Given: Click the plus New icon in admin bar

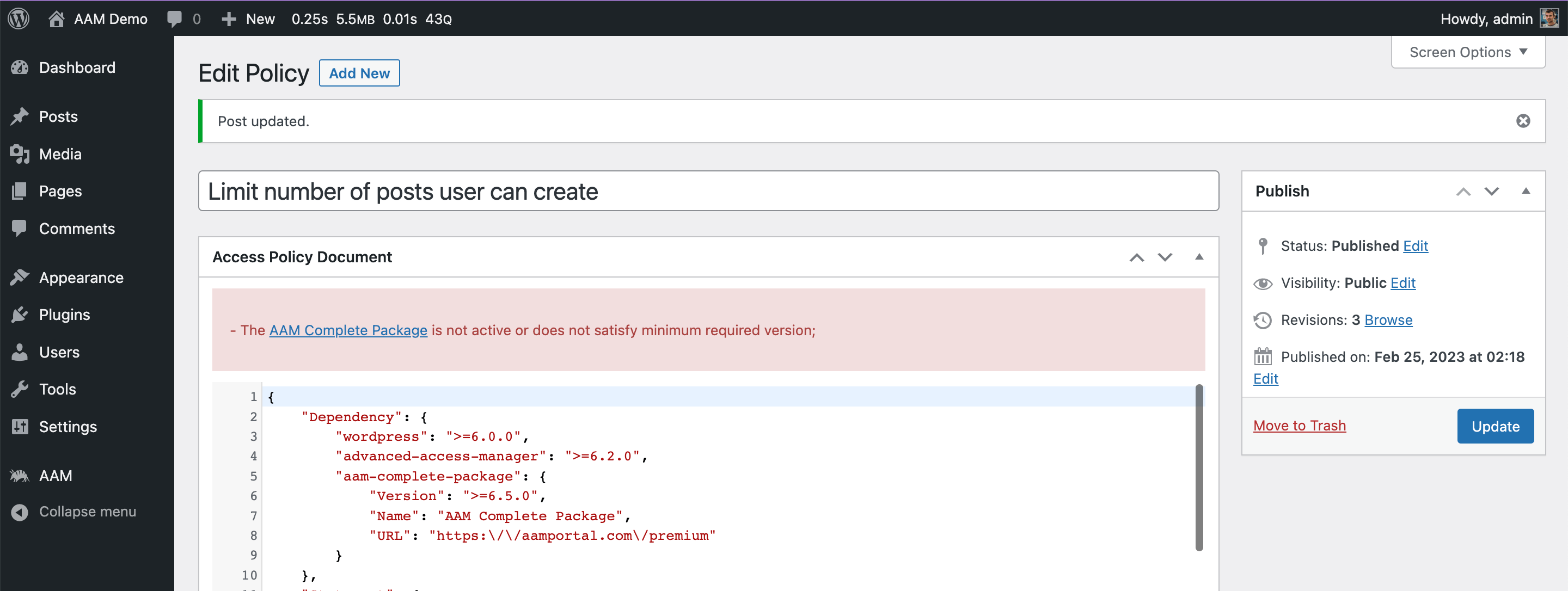Looking at the screenshot, I should tap(228, 20).
